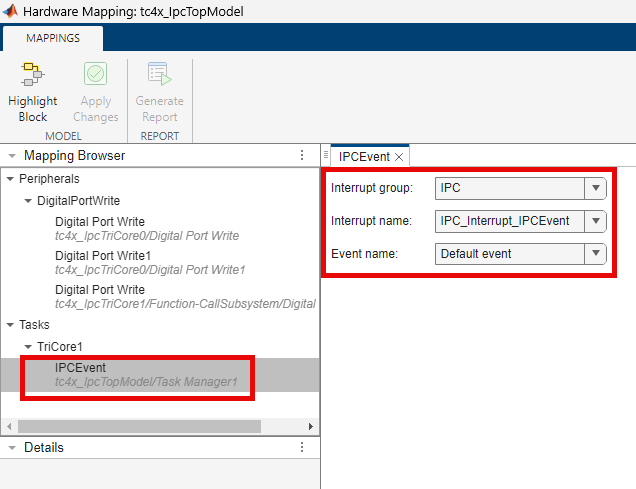Collapse the Tasks tree node
The image size is (636, 489).
(11, 325)
